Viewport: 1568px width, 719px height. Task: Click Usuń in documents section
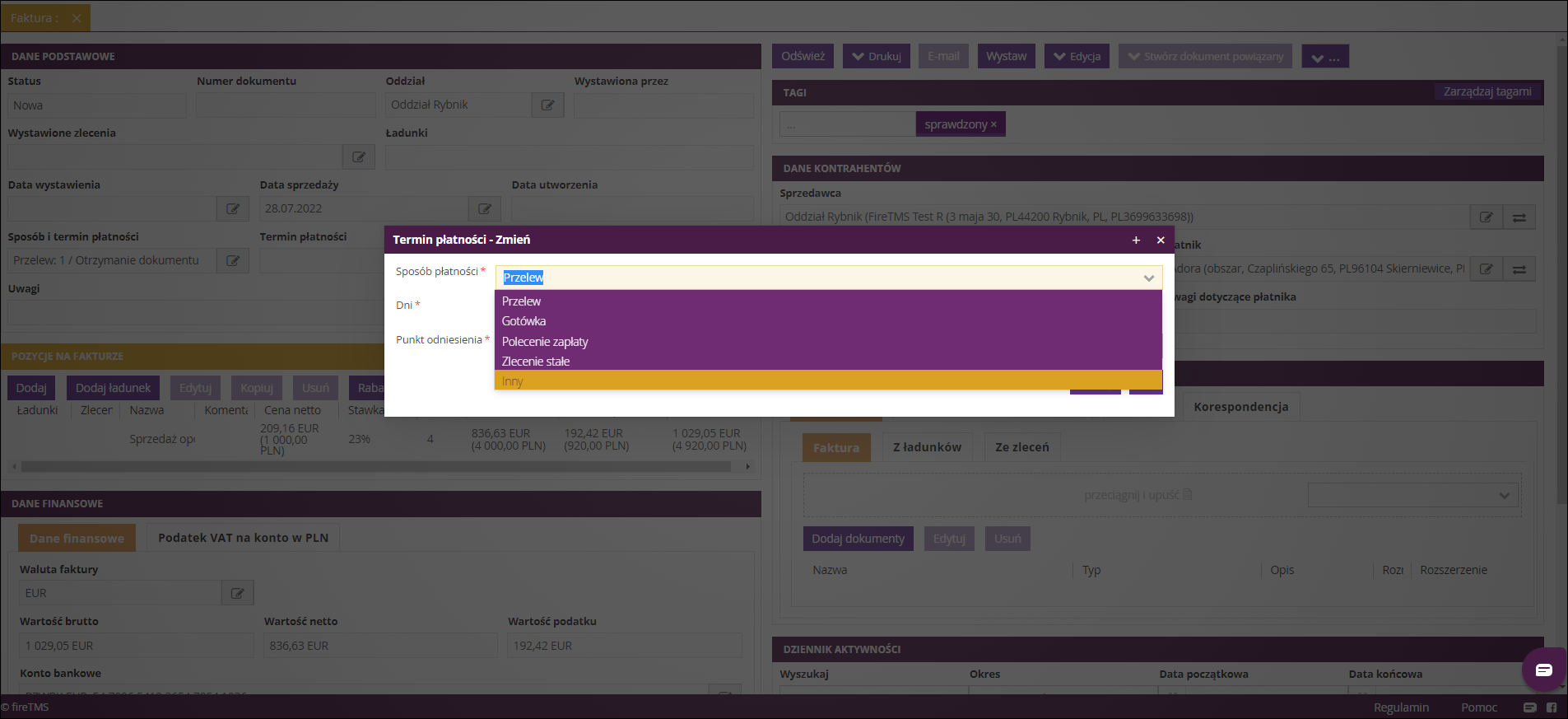1007,539
